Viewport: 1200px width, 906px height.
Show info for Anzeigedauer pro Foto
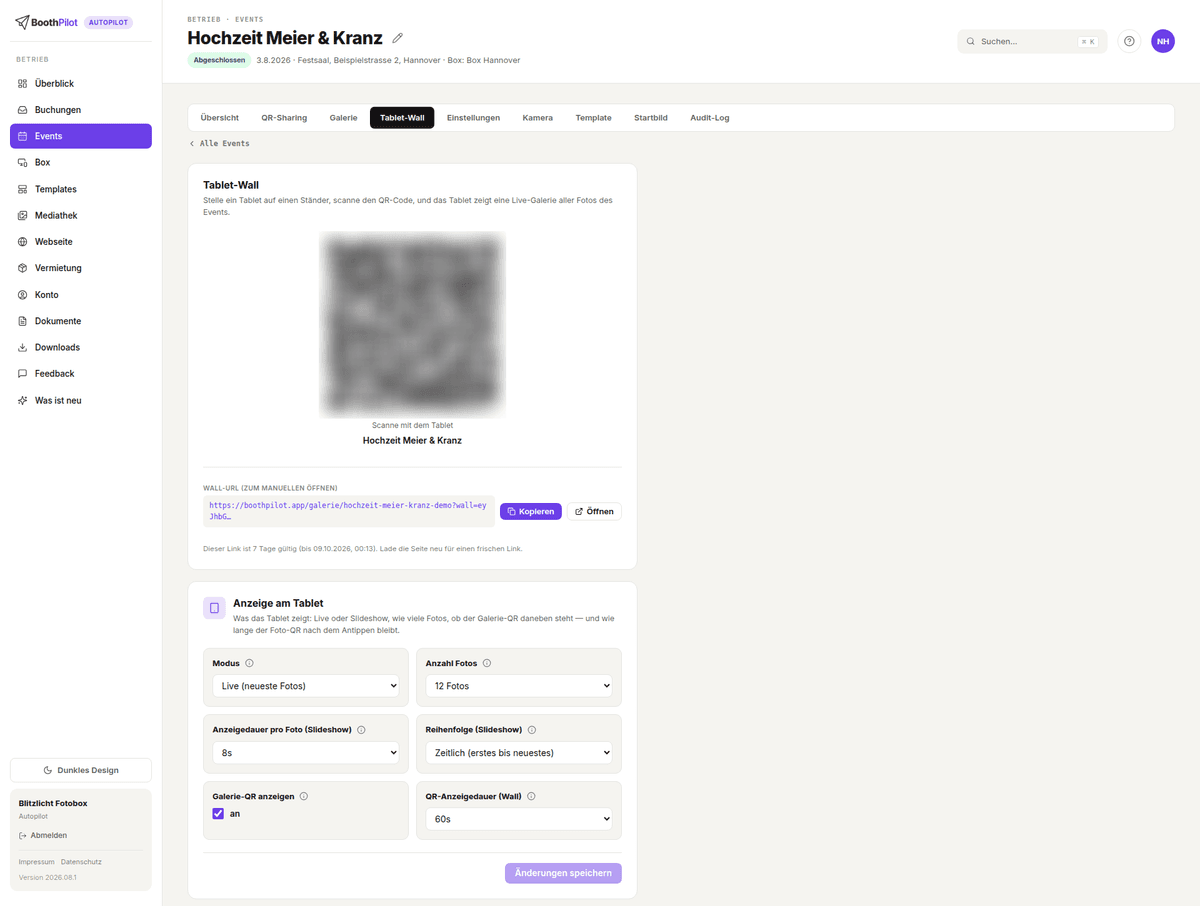click(x=361, y=730)
